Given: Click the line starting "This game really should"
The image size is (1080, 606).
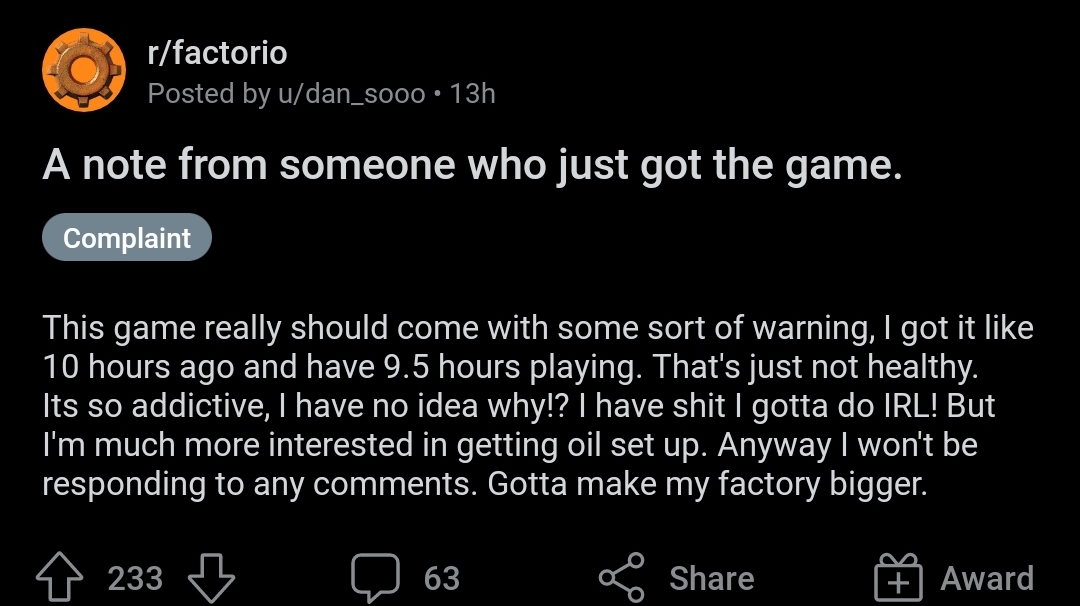Looking at the screenshot, I should coord(538,328).
